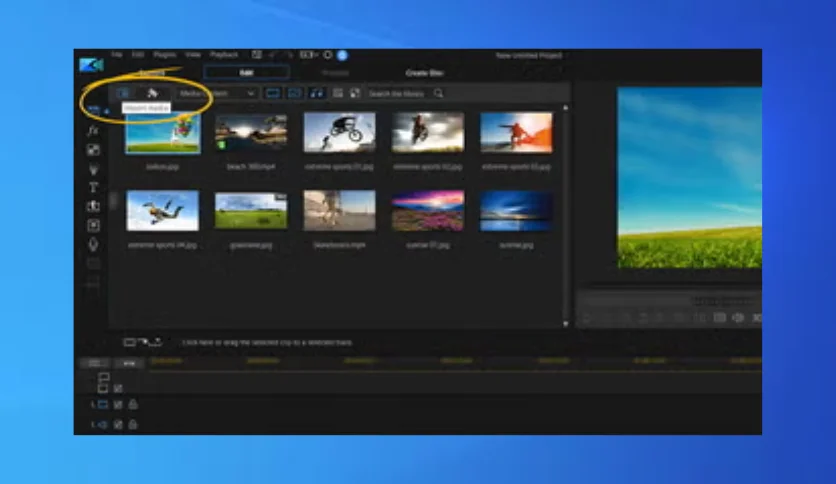Open the Media Content dropdown
The image size is (836, 484).
tap(218, 93)
